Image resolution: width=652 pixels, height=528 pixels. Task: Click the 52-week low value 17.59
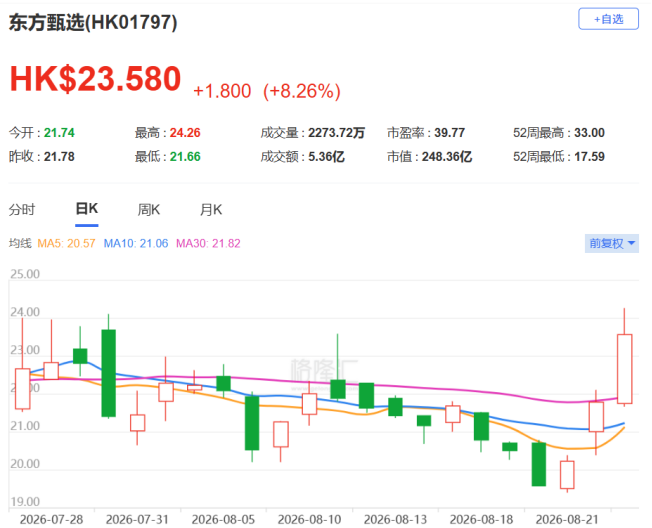click(589, 157)
